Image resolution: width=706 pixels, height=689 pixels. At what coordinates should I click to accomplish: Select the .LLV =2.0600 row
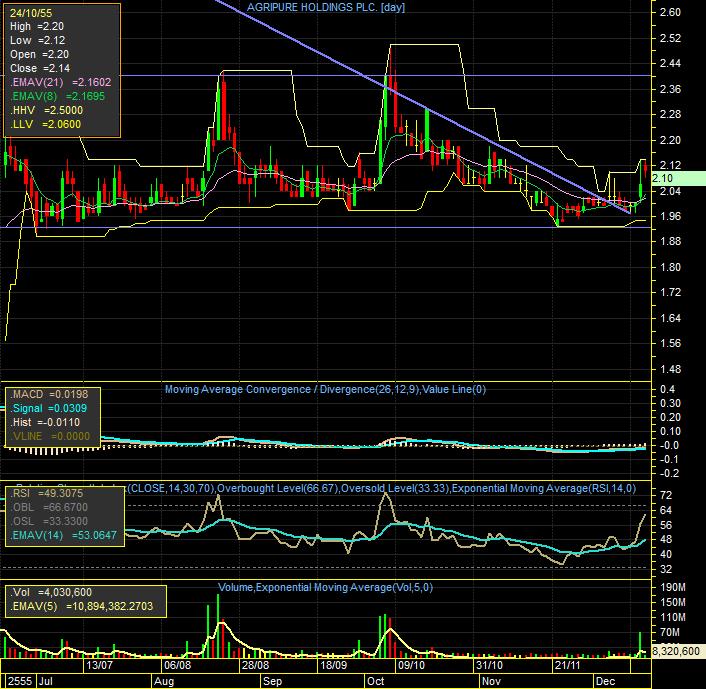pyautogui.click(x=45, y=124)
